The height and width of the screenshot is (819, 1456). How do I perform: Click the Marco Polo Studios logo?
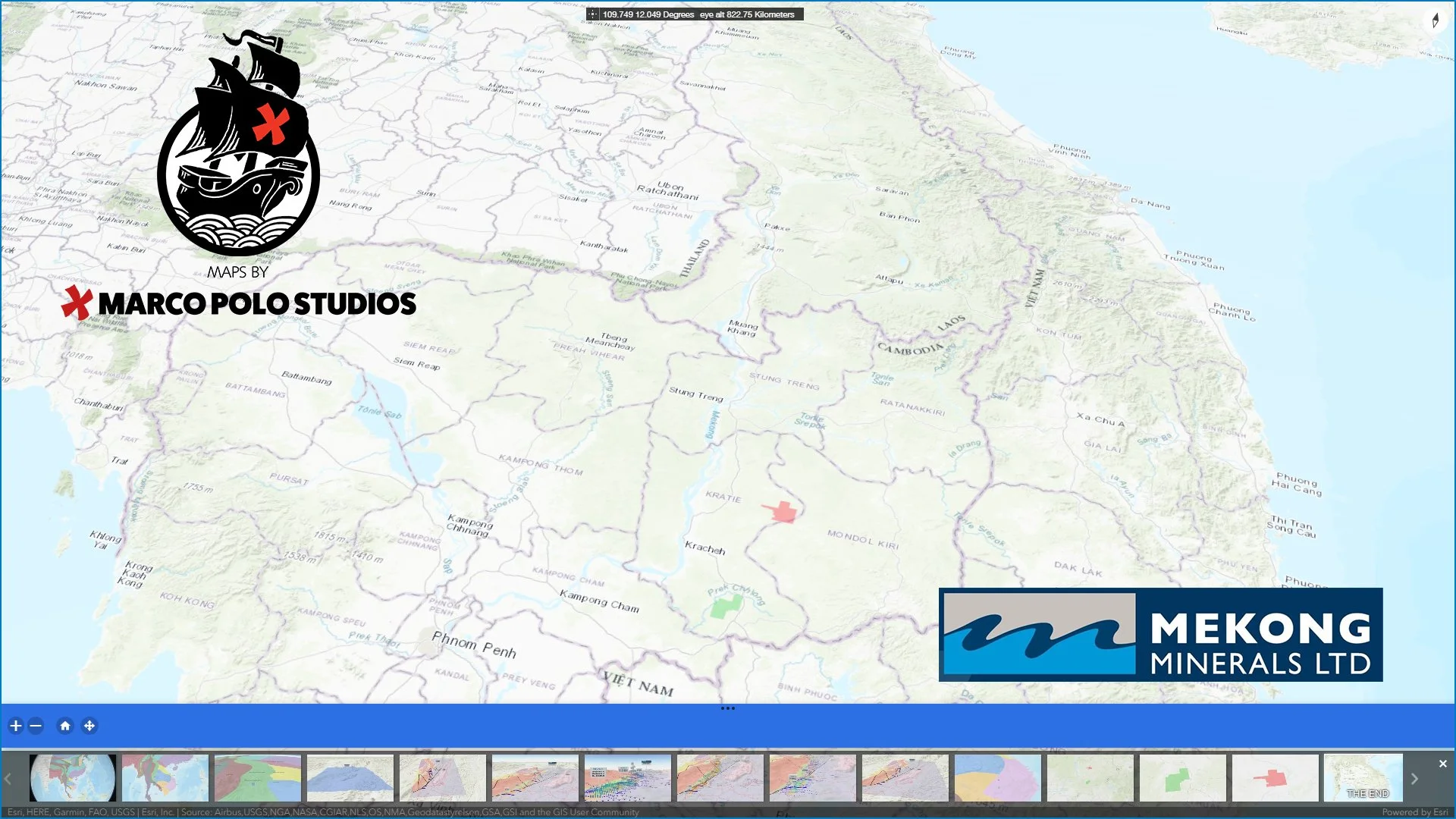tap(239, 174)
